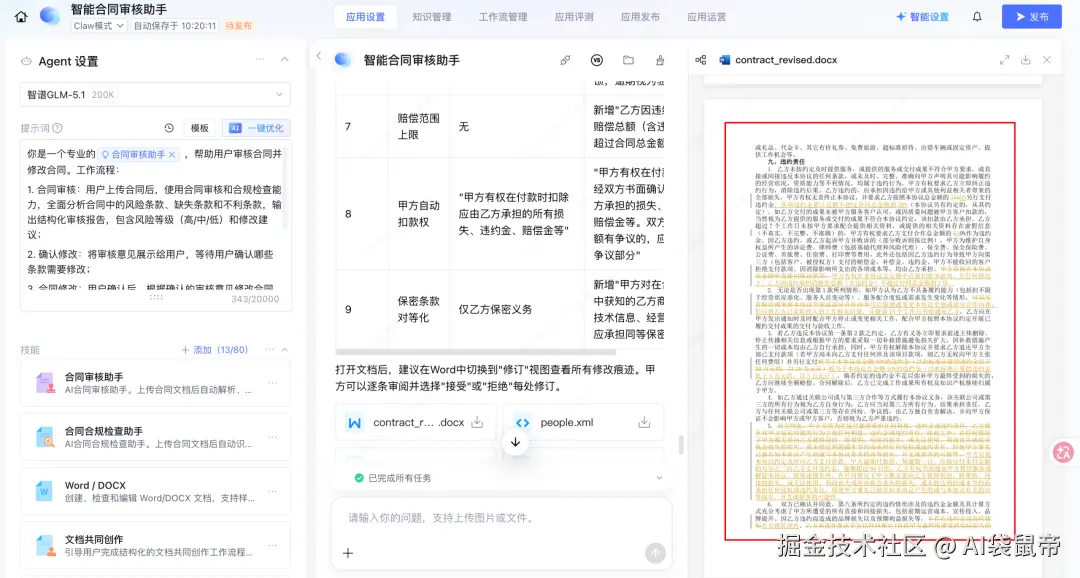The height and width of the screenshot is (578, 1080).
Task: Open the notification bell
Action: point(977,17)
